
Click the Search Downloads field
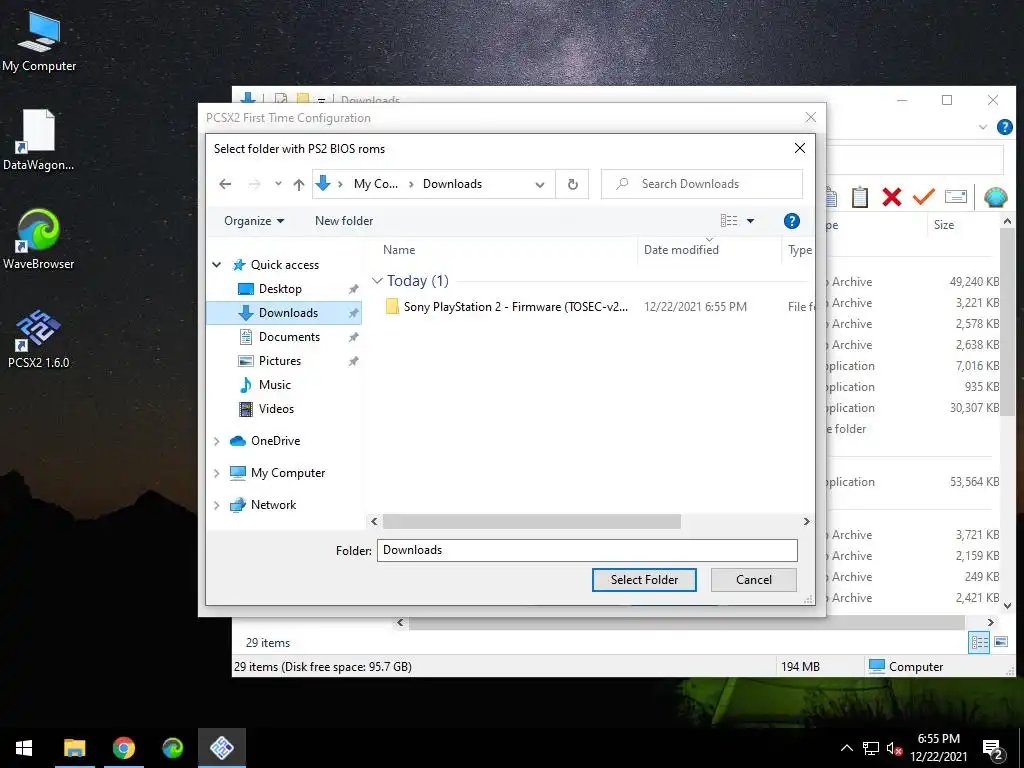(x=701, y=184)
